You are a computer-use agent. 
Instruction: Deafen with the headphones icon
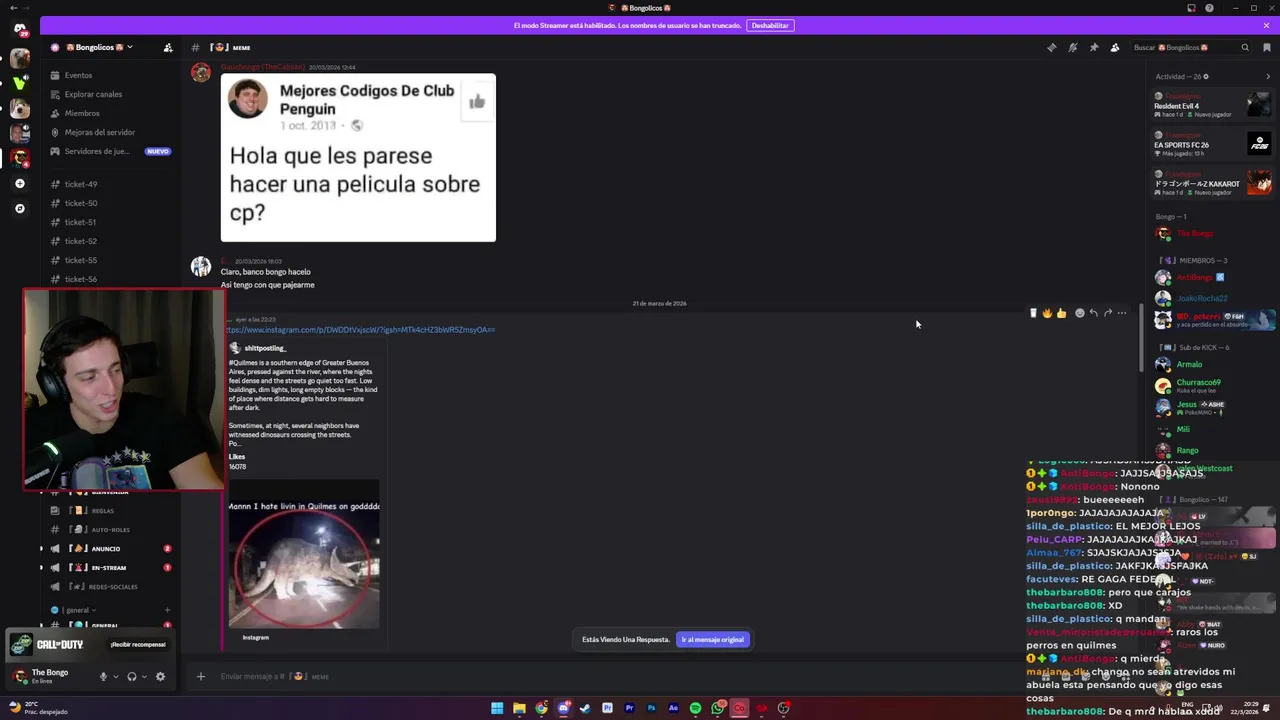[x=131, y=676]
